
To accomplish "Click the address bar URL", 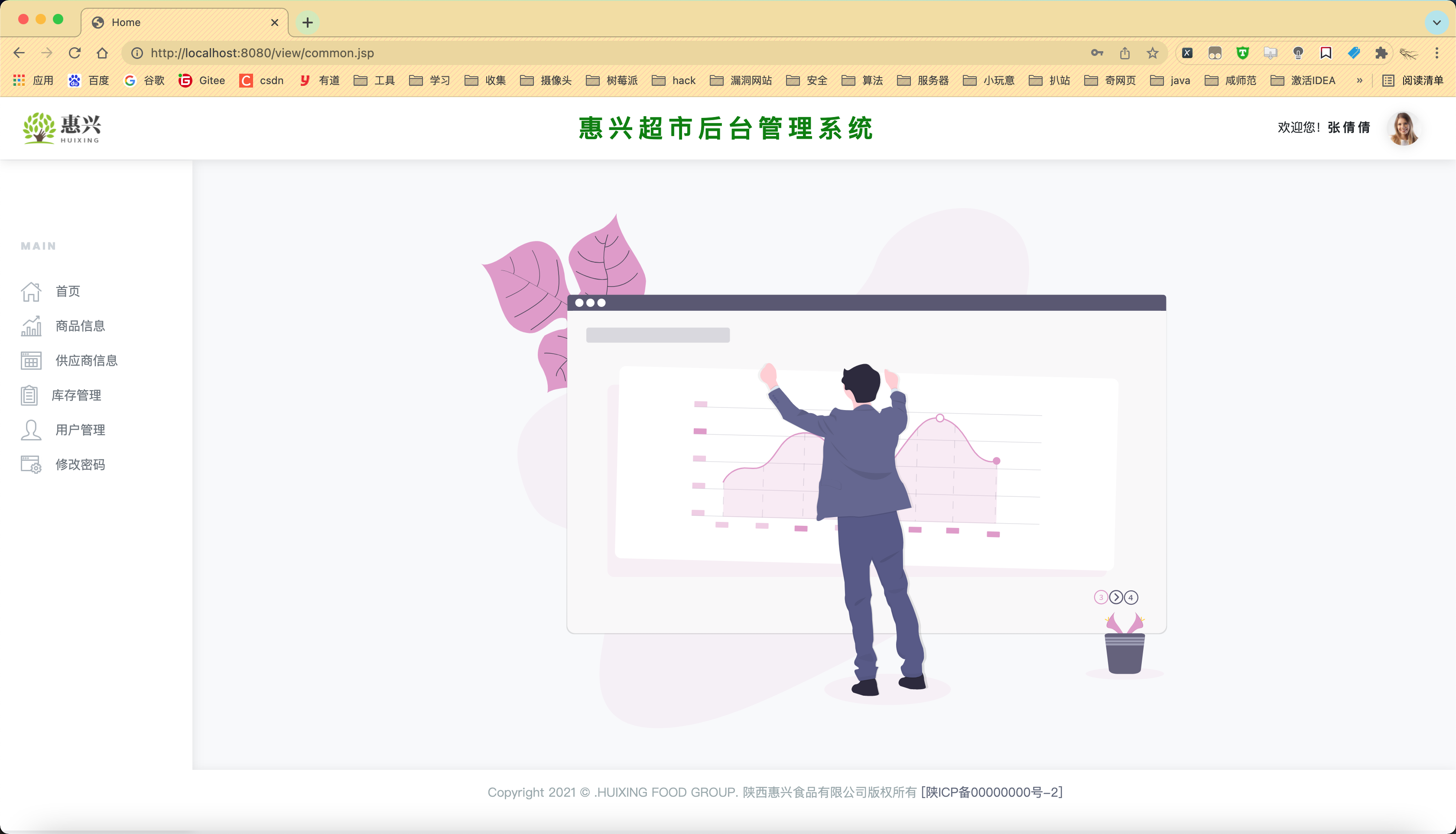I will (x=262, y=53).
